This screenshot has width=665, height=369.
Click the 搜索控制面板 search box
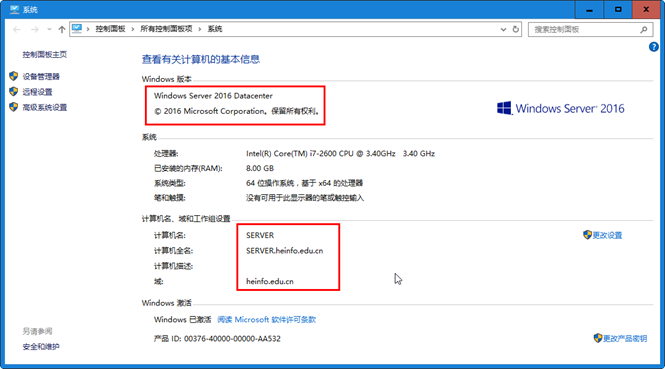590,29
